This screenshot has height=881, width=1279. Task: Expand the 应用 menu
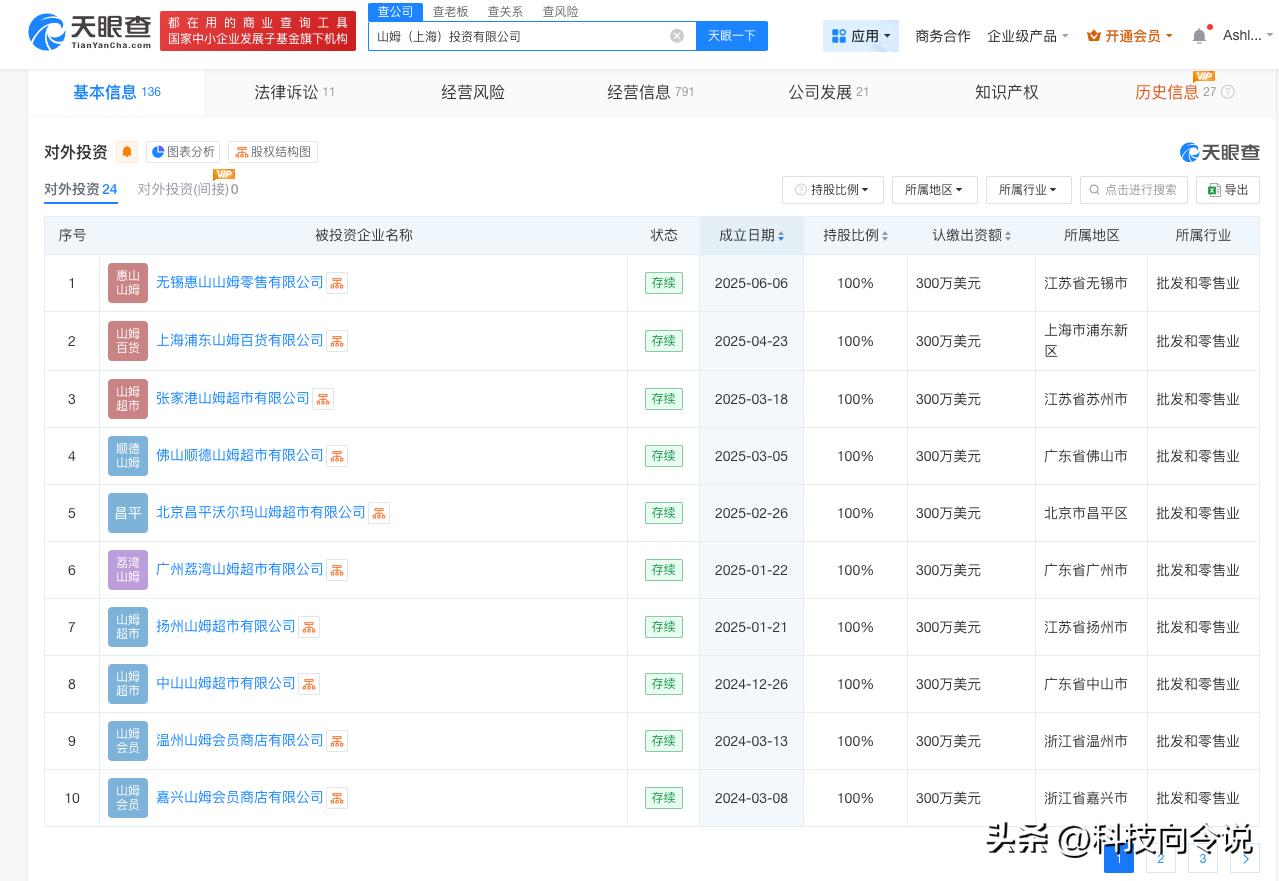coord(861,36)
